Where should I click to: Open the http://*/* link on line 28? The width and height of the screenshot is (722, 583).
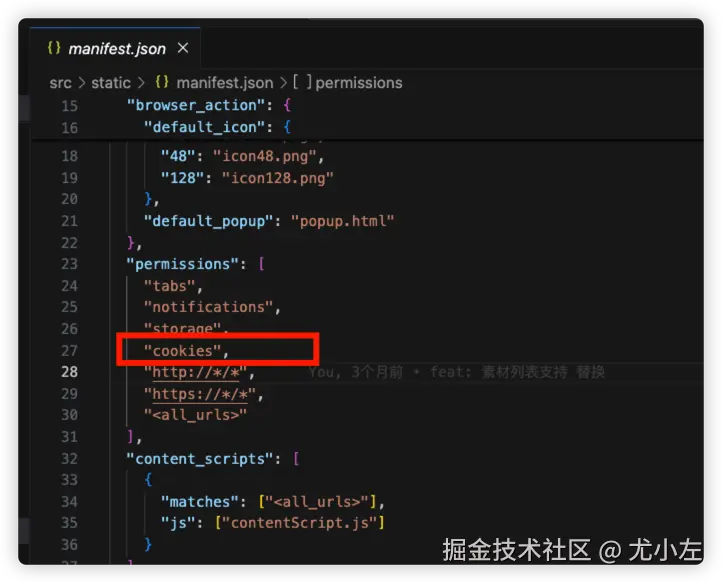click(196, 372)
